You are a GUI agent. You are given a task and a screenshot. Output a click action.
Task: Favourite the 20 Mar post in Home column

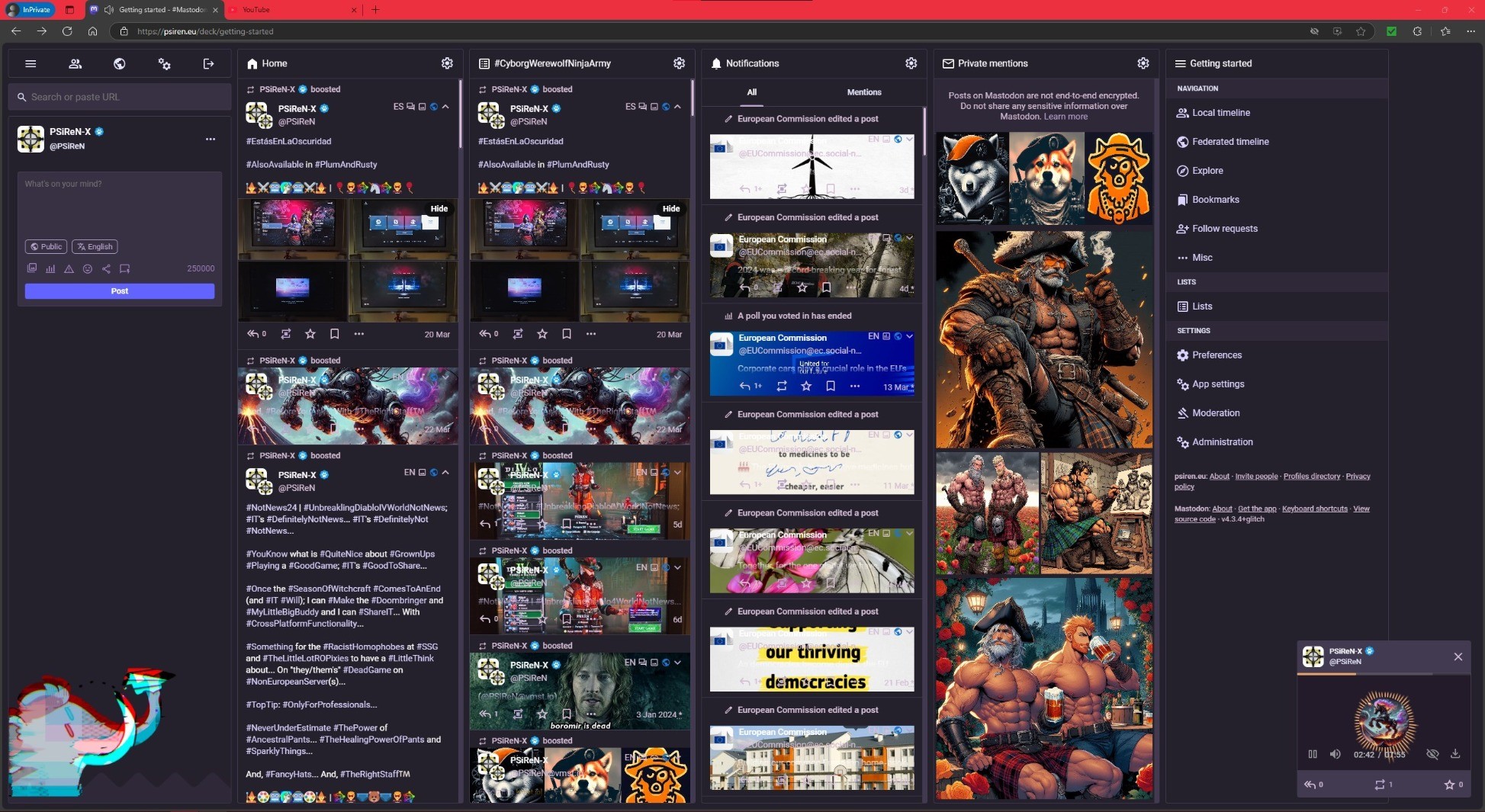pyautogui.click(x=310, y=334)
